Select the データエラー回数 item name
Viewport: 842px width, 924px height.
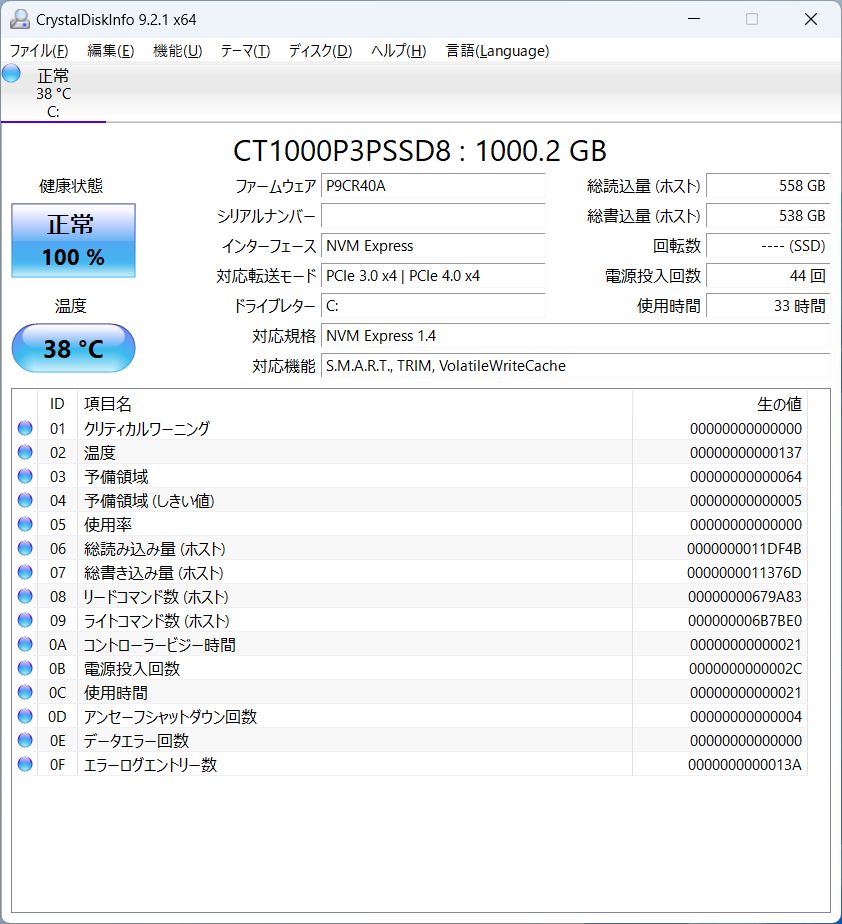click(x=136, y=741)
